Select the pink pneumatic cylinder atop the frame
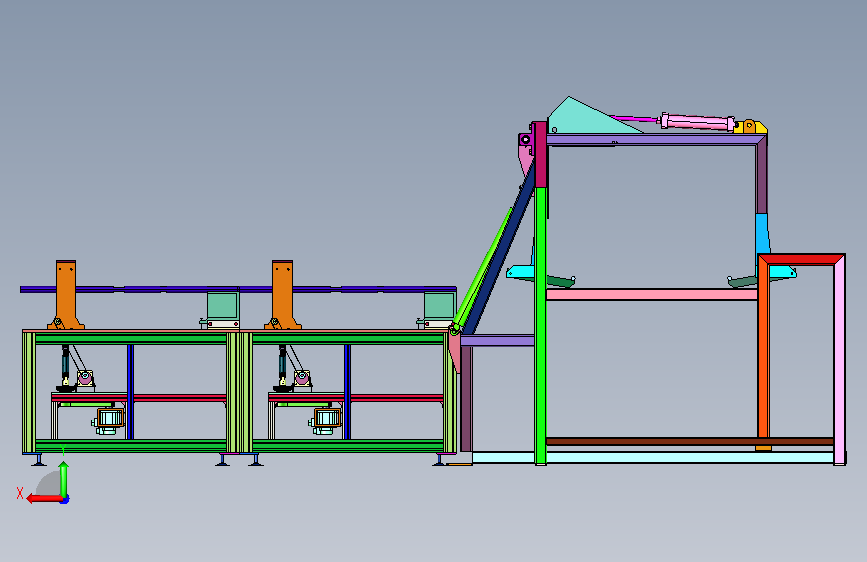Viewport: 867px width, 562px height. click(x=697, y=122)
